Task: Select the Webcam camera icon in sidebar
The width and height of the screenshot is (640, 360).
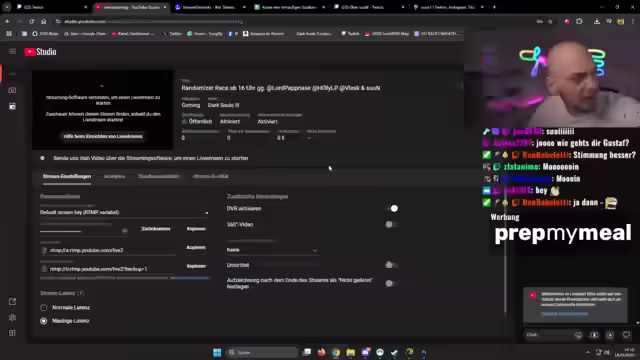Action: pos(12,90)
